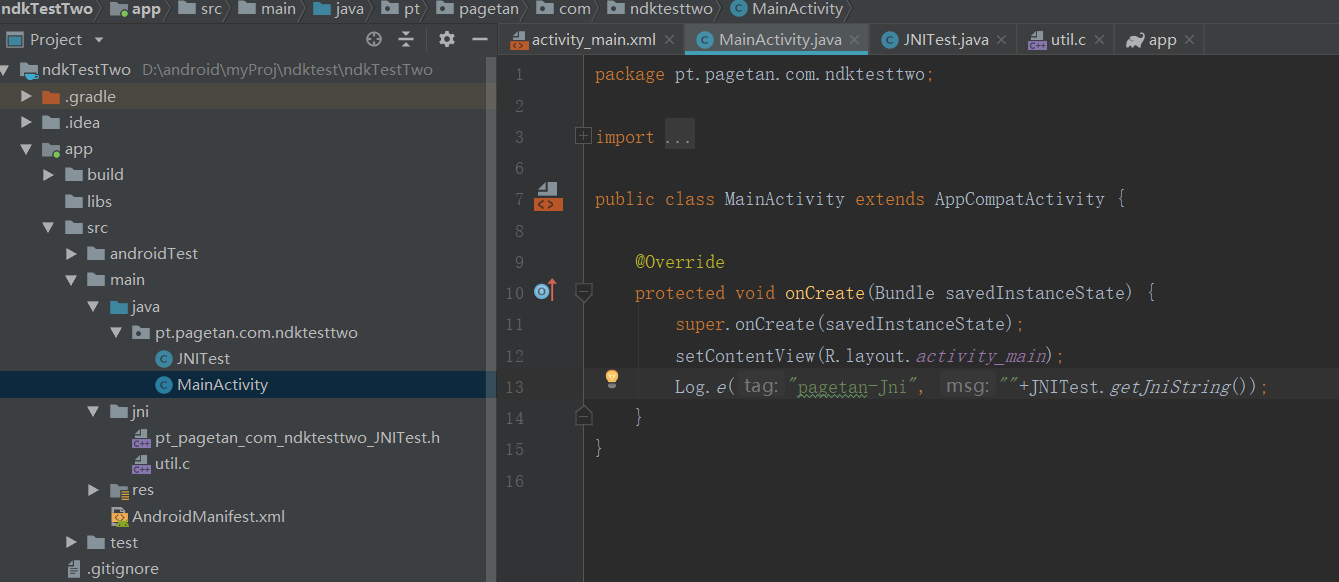This screenshot has width=1339, height=582.
Task: Click the util.c C++ file icon
Action: point(141,464)
